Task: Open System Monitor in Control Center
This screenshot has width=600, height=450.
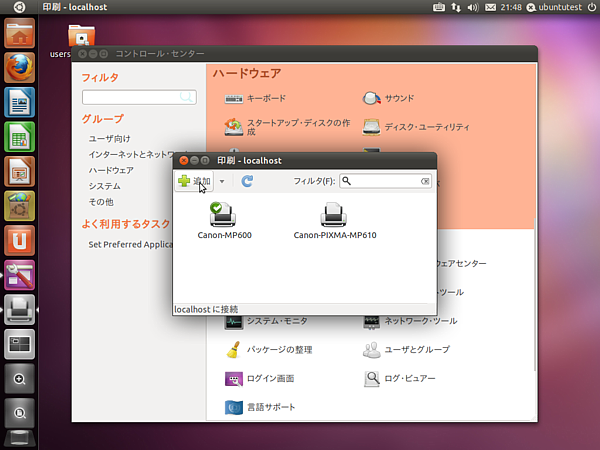Action: [x=266, y=321]
